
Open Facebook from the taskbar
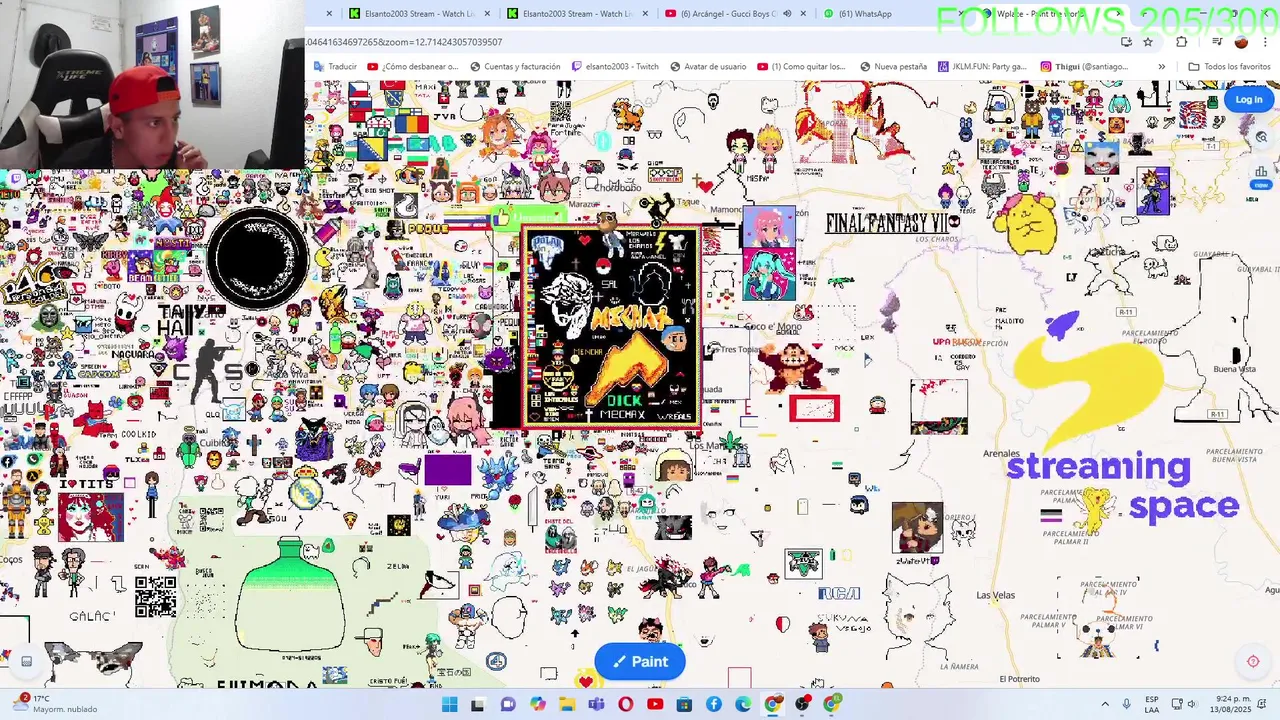[x=714, y=705]
